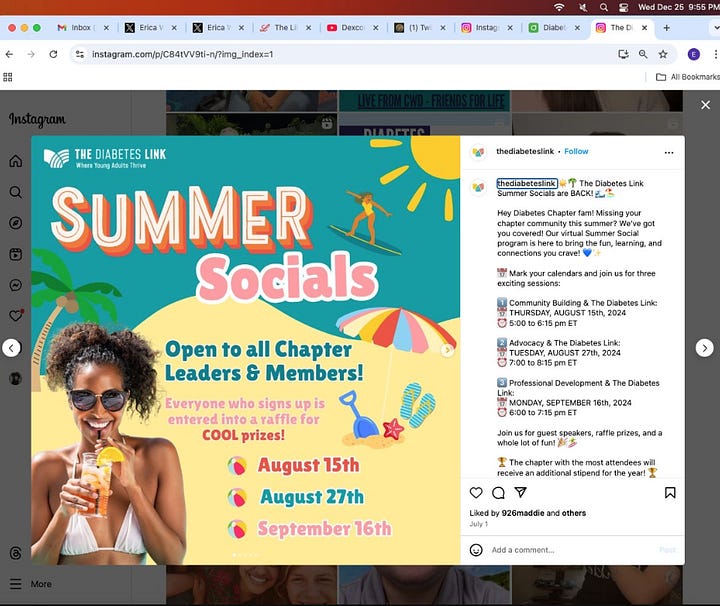Close the post overlay with X
Screen dimensions: 720x606
(x=706, y=105)
